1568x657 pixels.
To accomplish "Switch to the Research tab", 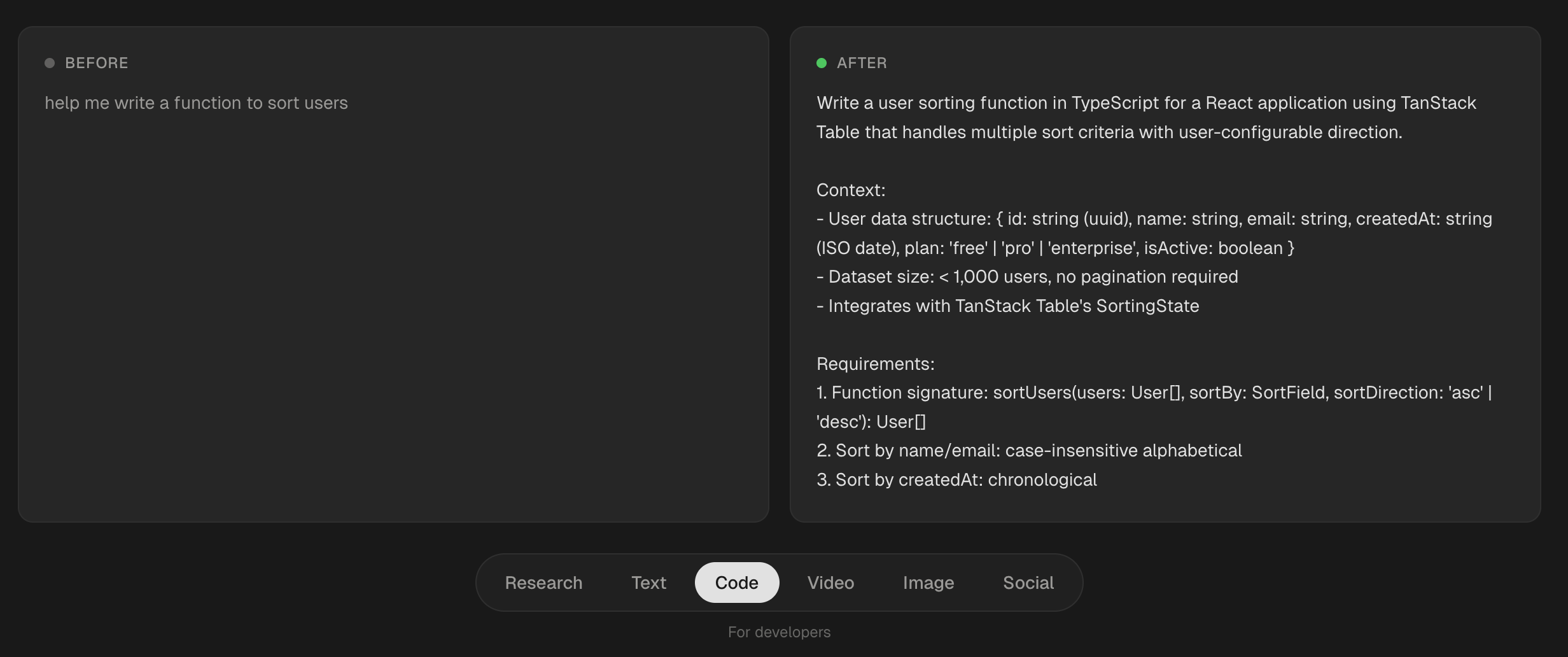I will pyautogui.click(x=543, y=583).
